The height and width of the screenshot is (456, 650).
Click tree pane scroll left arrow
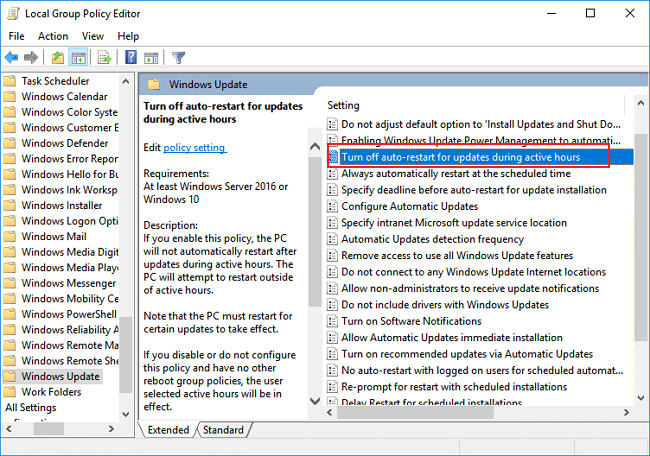pyautogui.click(x=9, y=429)
